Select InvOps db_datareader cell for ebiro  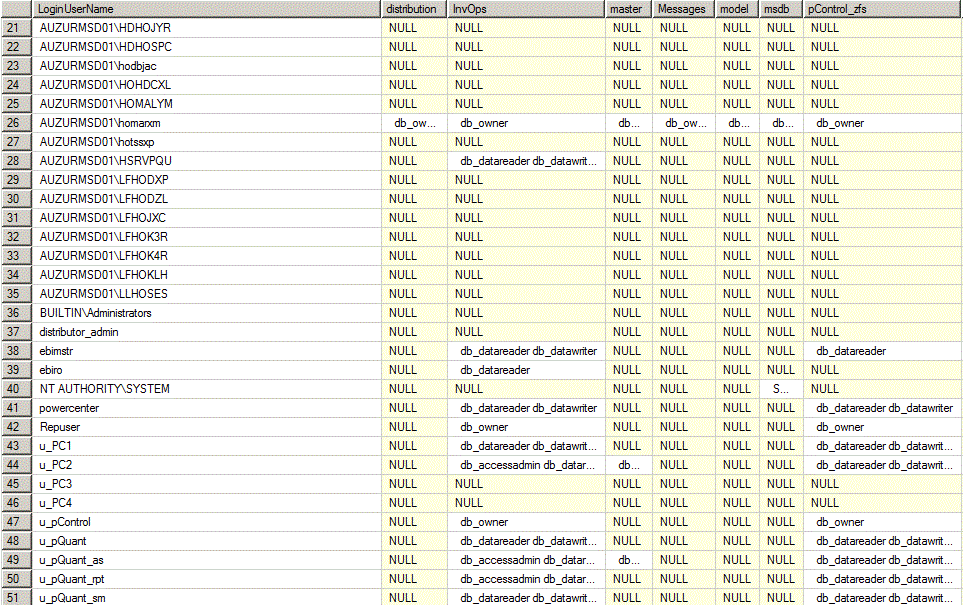(x=526, y=370)
